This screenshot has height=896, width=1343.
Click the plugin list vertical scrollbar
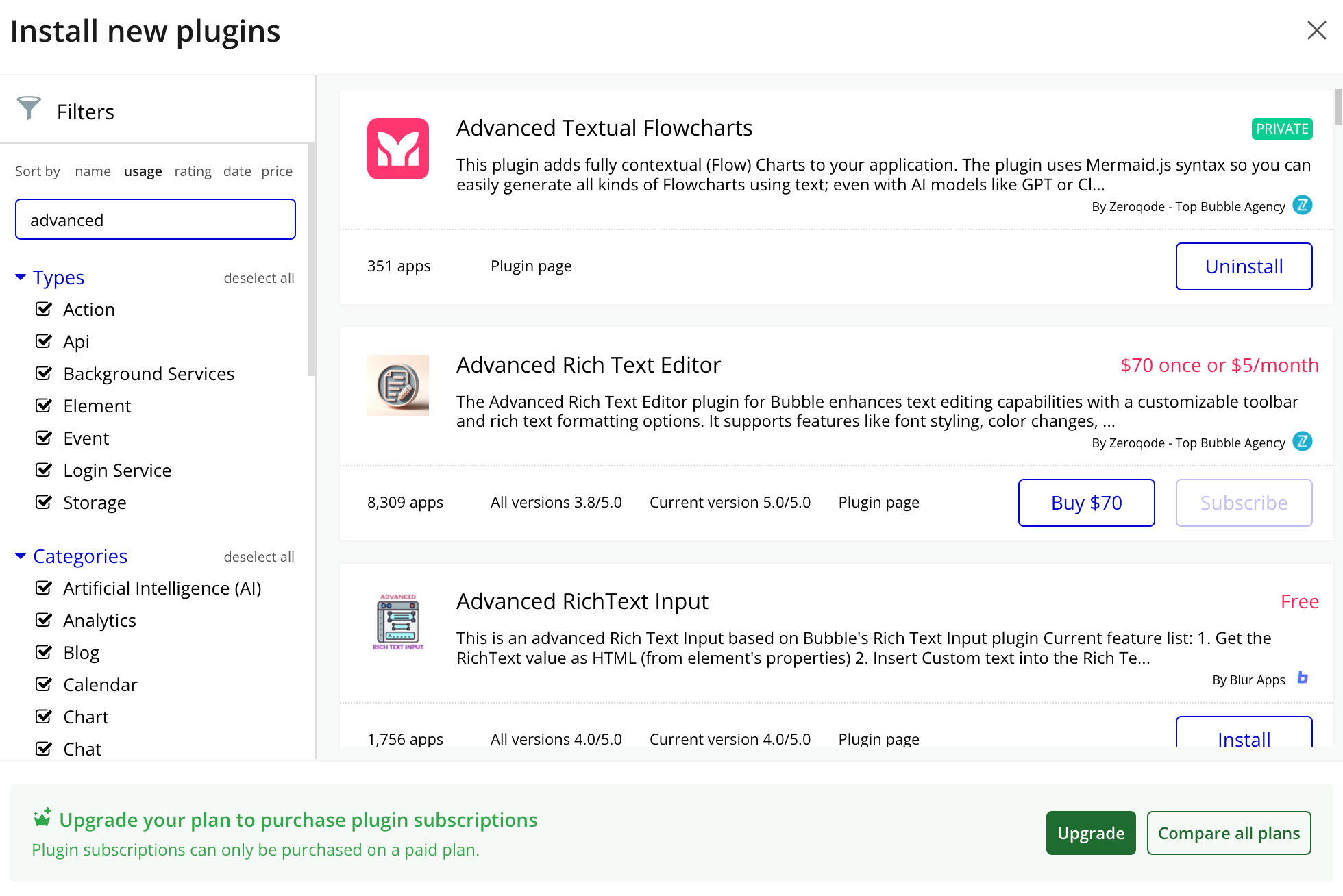1338,108
